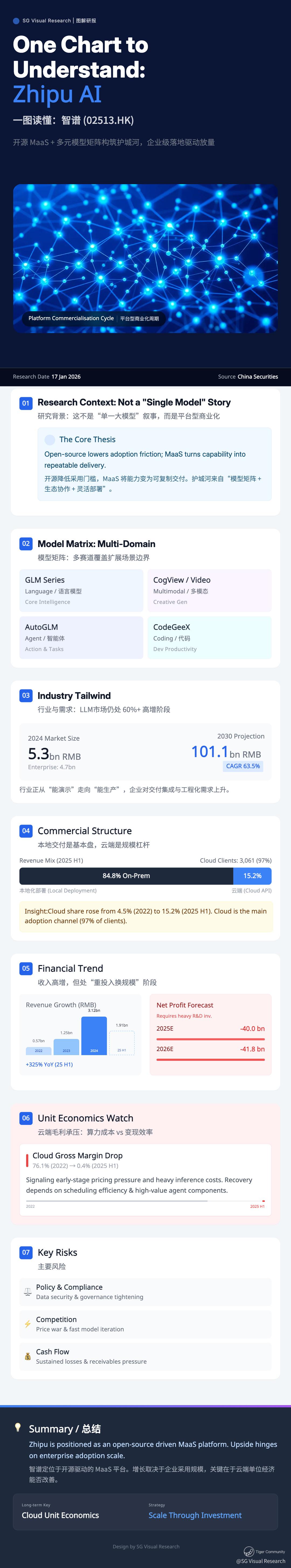291x1568 pixels.
Task: Click the +325% YoY (25 H1) label
Action: (x=49, y=1065)
